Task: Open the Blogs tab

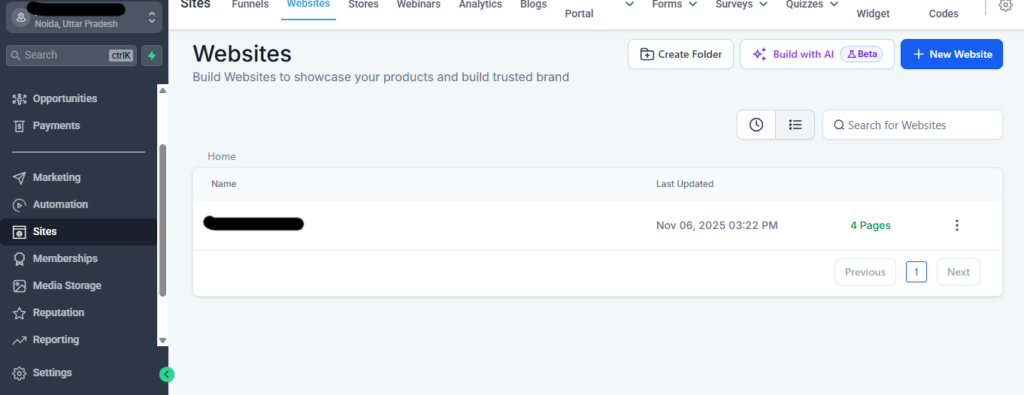Action: 534,4
